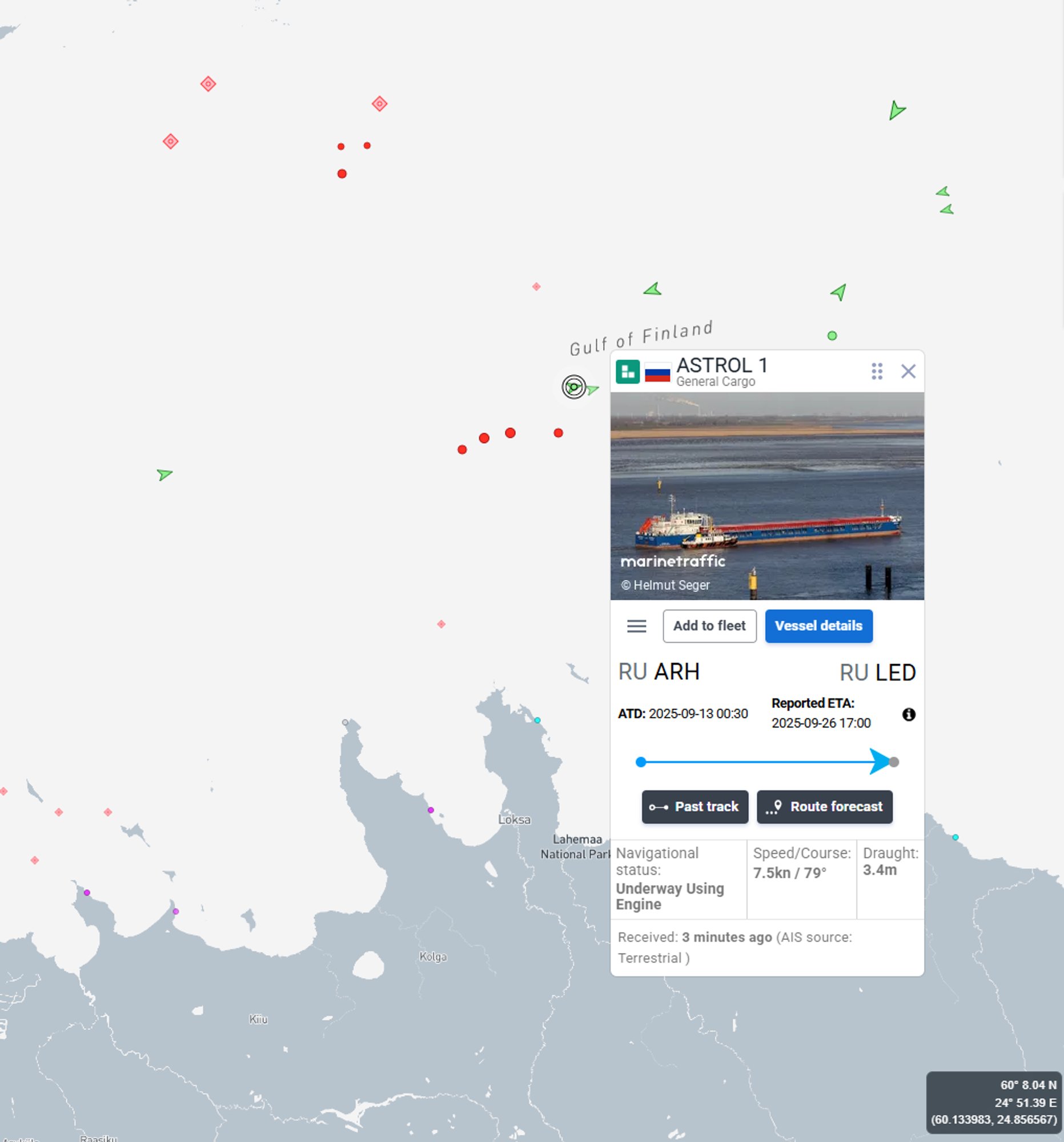Screen dimensions: 1064x1142
Task: Open the hamburger menu in the vessel card
Action: [x=636, y=626]
